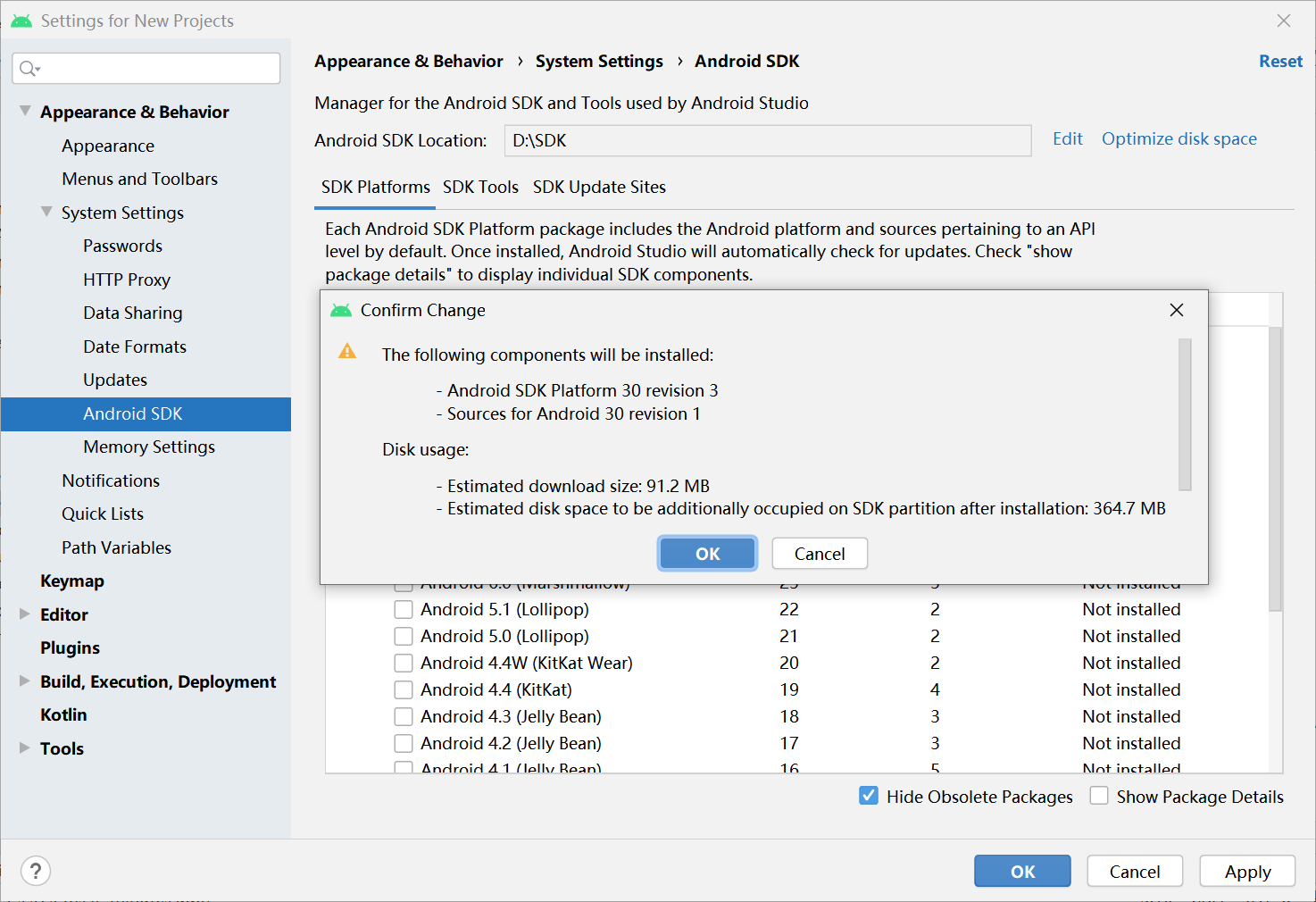Check the Android 4.4W (KitKat Wear) checkbox

pos(404,663)
